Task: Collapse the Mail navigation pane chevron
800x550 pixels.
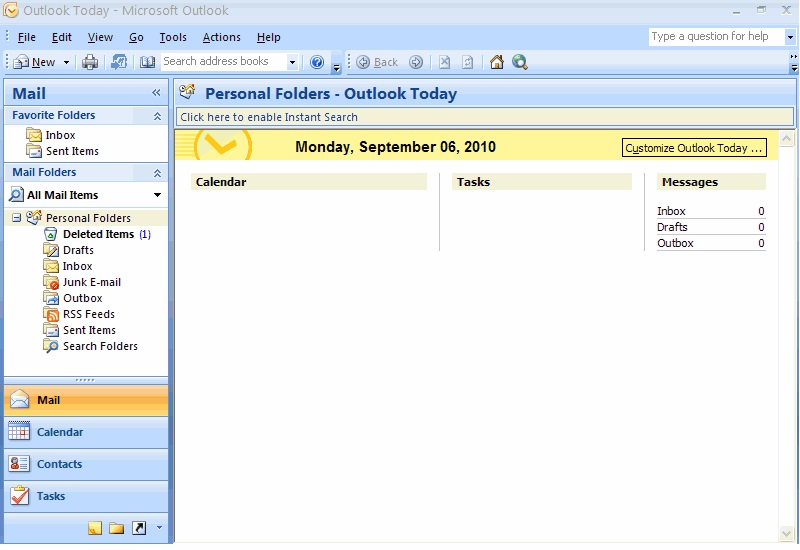Action: [156, 92]
